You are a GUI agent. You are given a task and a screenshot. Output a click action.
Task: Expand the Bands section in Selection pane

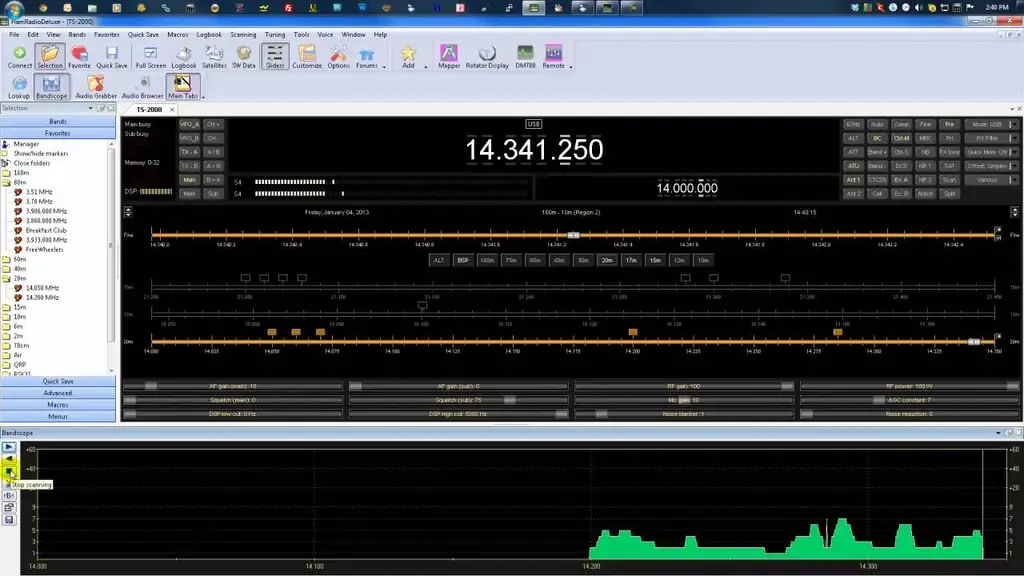57,121
